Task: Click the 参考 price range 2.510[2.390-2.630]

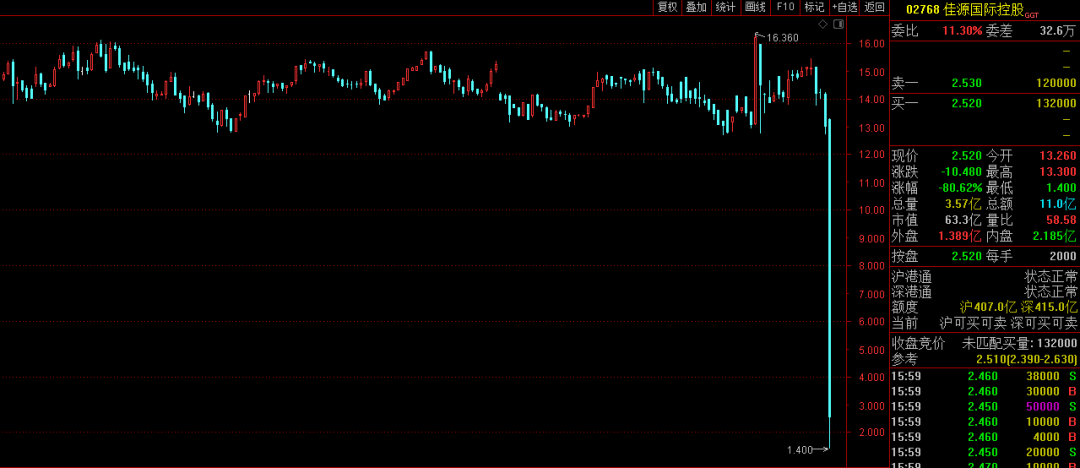Action: (x=1026, y=360)
